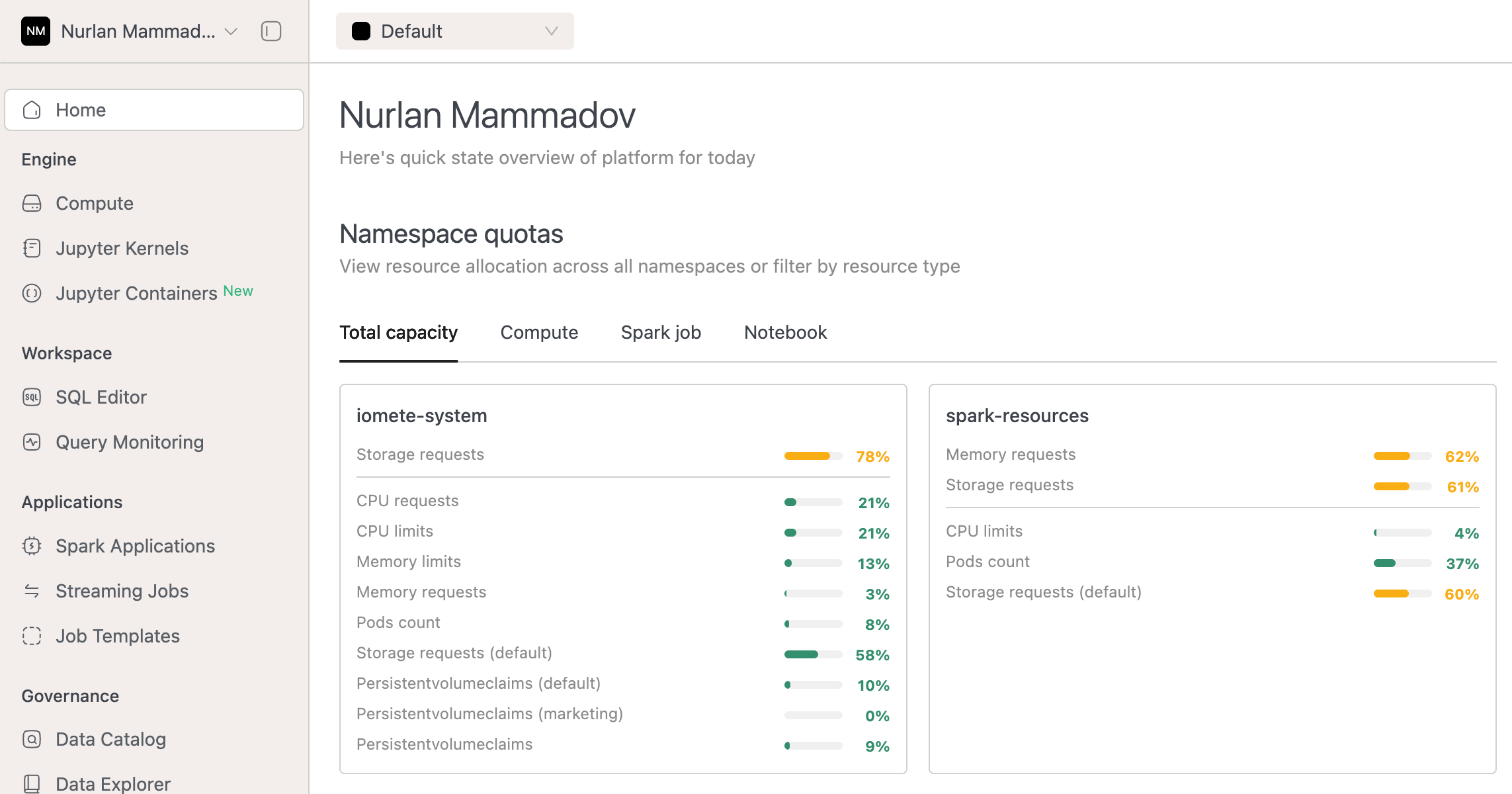Open Data Explorer under Governance

pos(112,783)
